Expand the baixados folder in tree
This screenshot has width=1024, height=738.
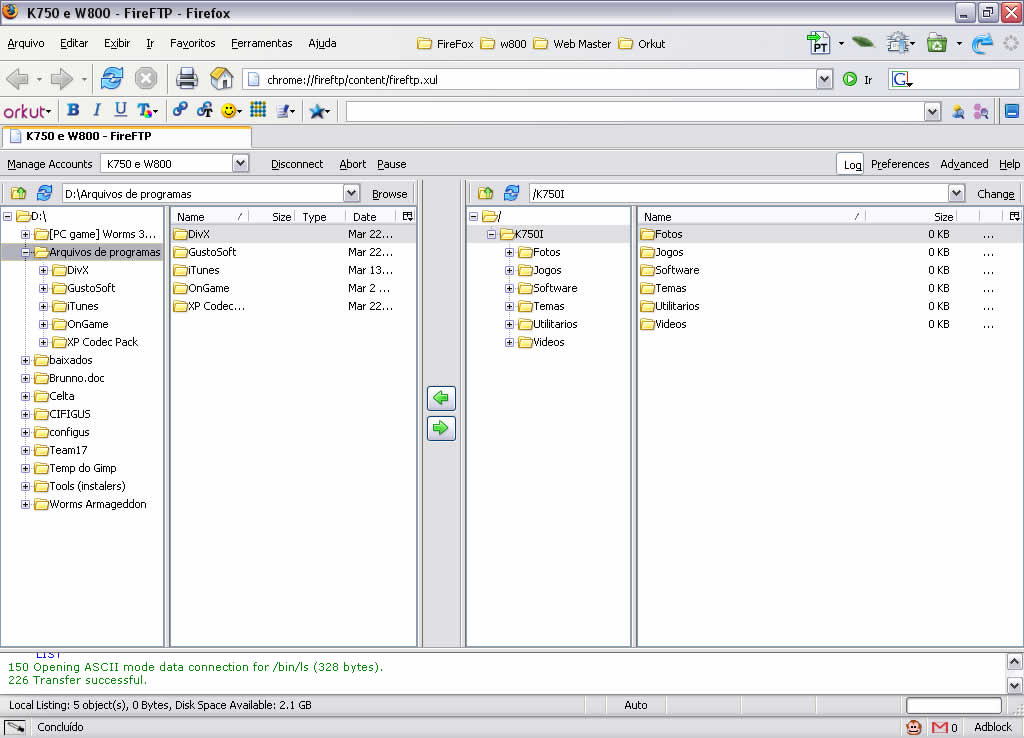(x=25, y=361)
